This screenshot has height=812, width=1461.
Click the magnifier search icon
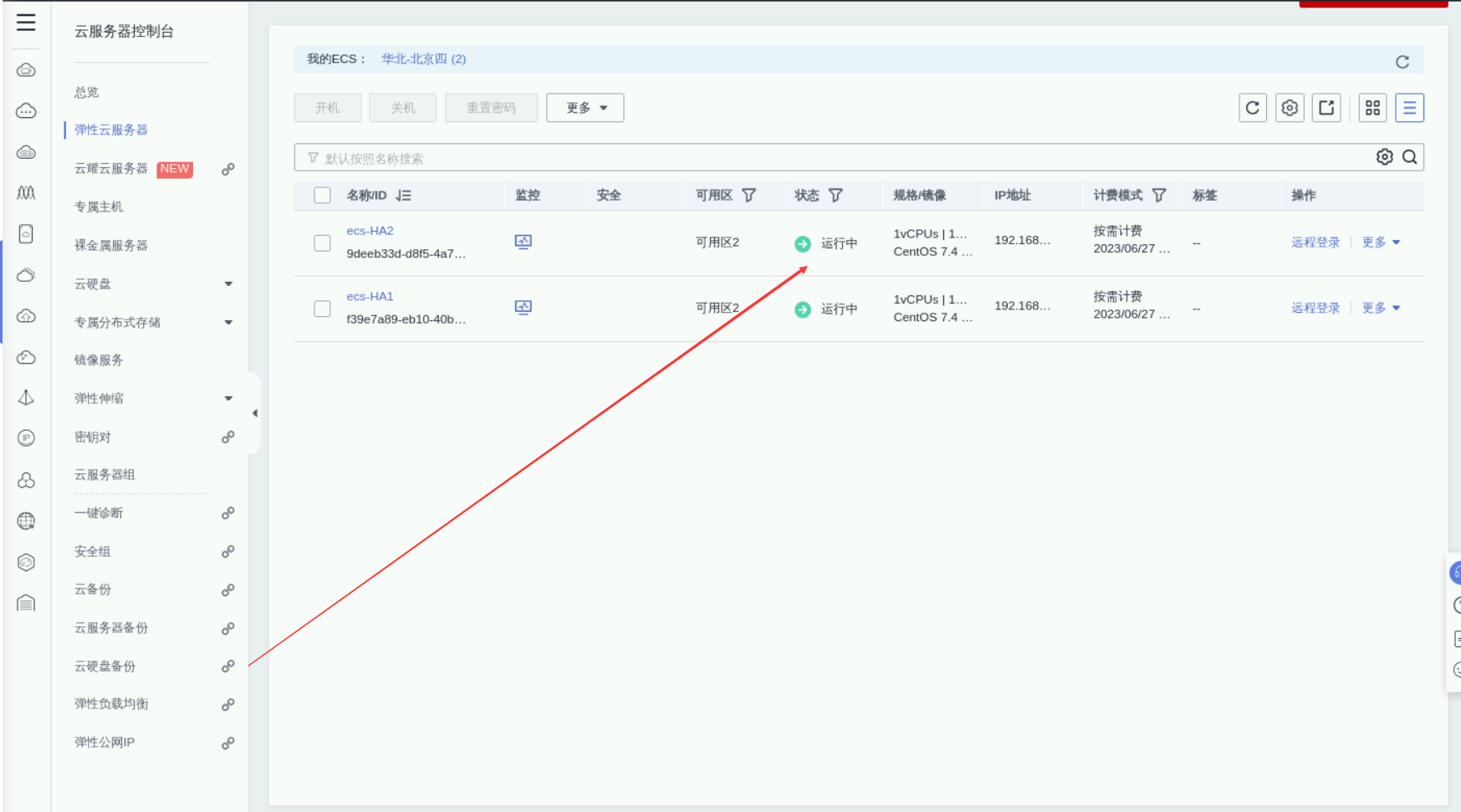pyautogui.click(x=1410, y=157)
